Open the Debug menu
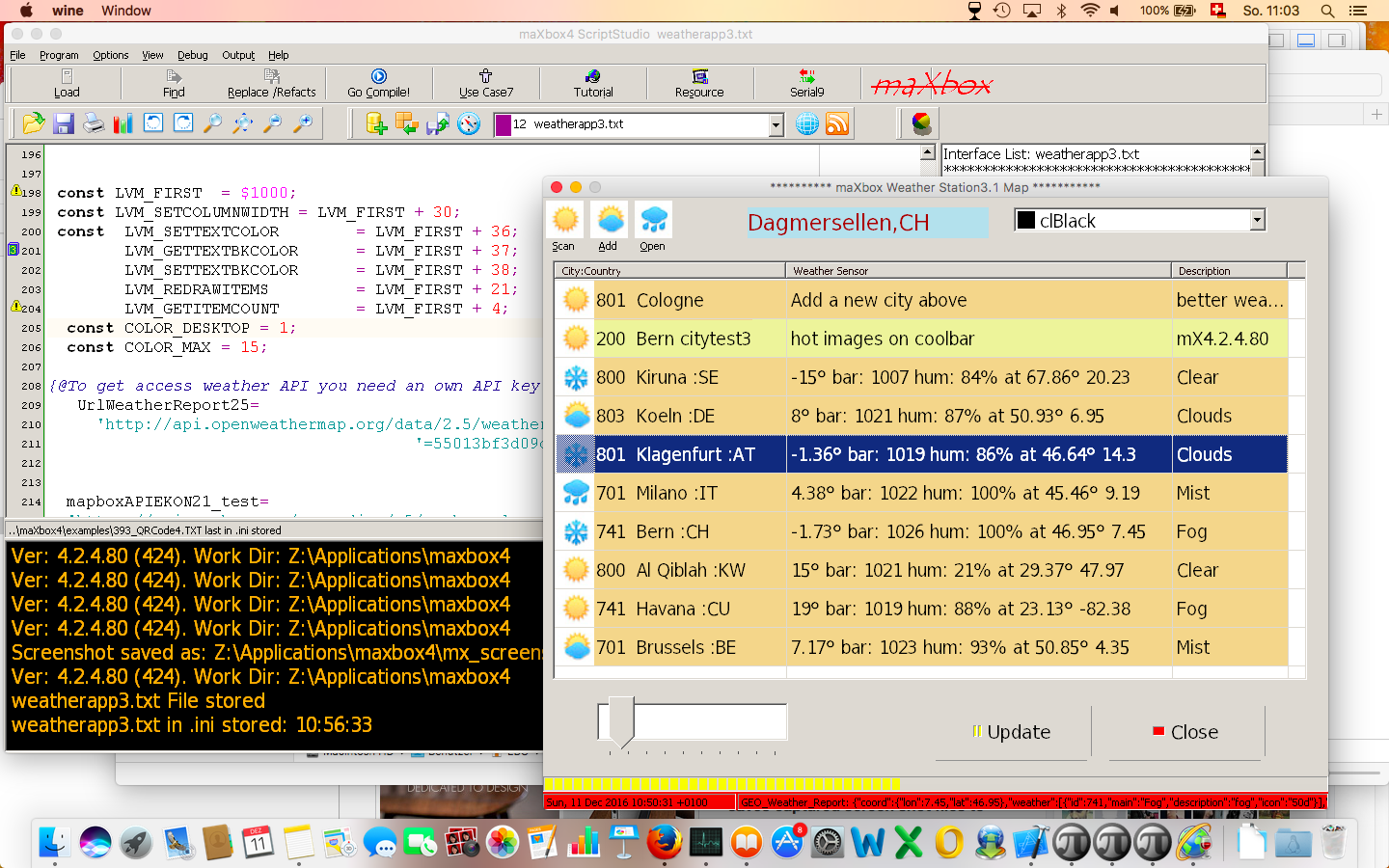This screenshot has height=868, width=1389. coord(192,55)
